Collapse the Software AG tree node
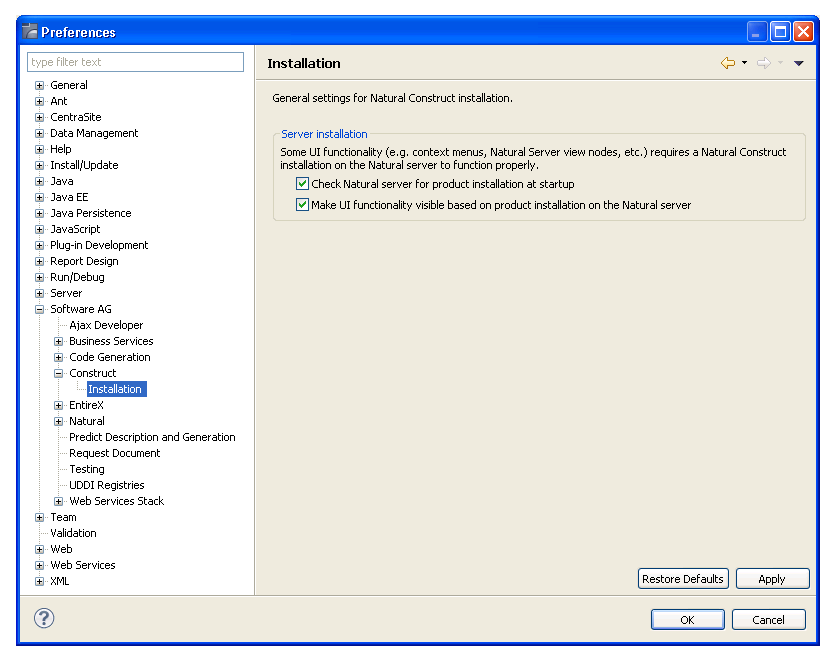Viewport: 837px width, 661px height. (40, 309)
